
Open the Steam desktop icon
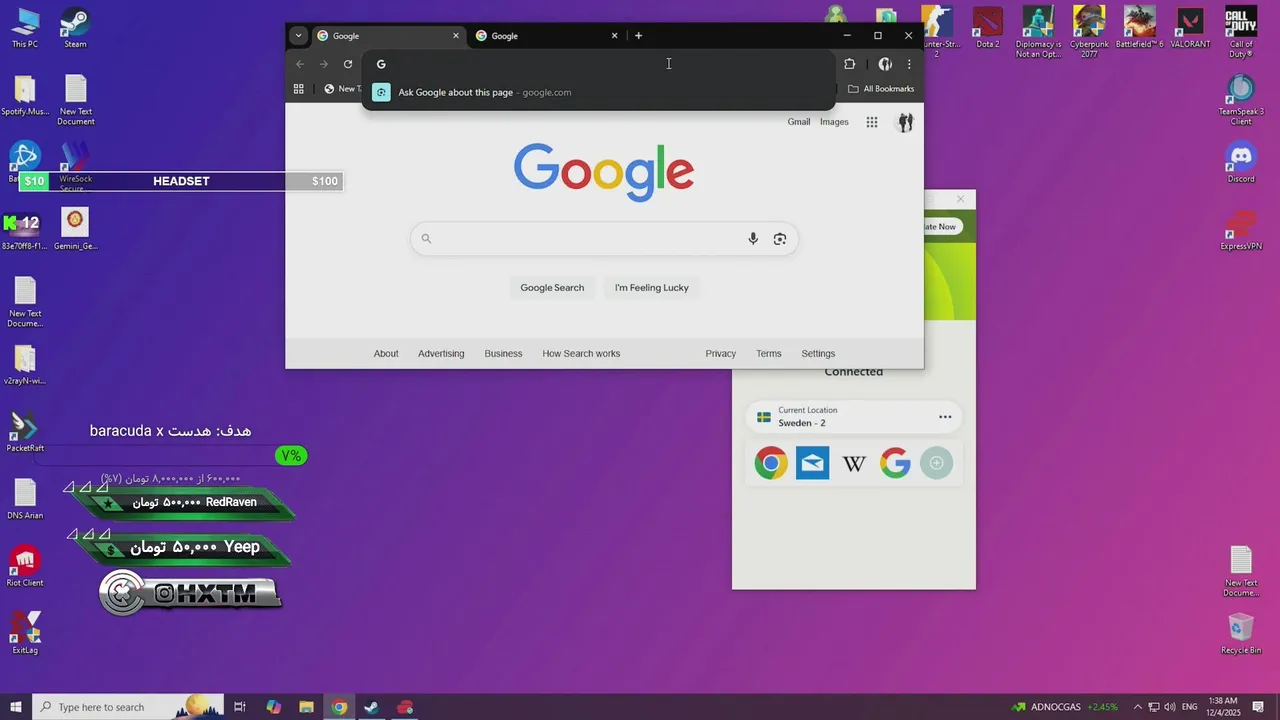coord(75,28)
